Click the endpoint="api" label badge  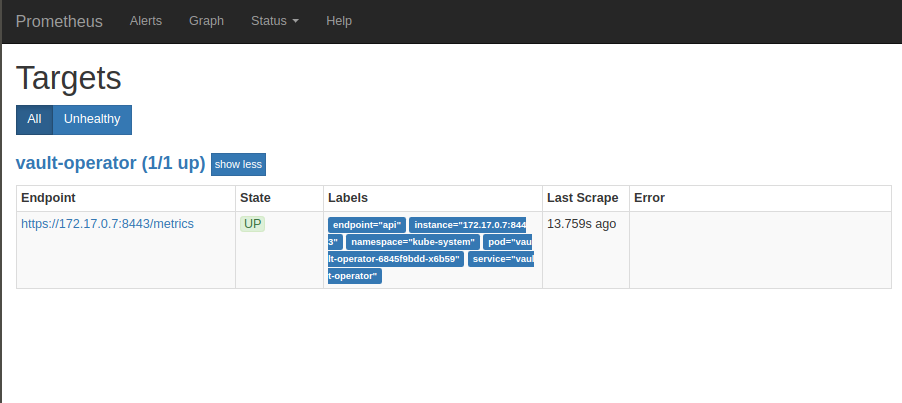(366, 225)
